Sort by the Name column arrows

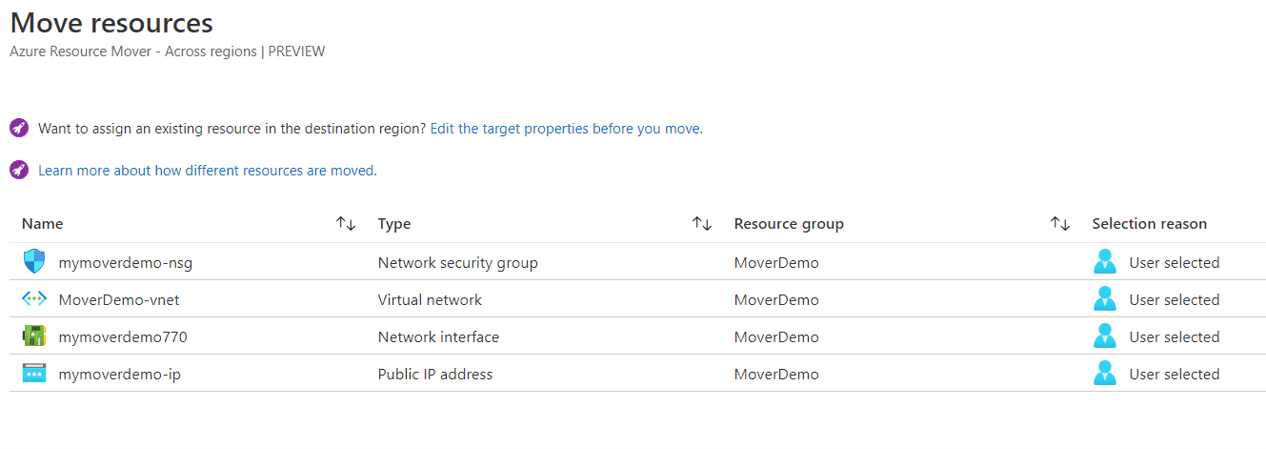346,224
